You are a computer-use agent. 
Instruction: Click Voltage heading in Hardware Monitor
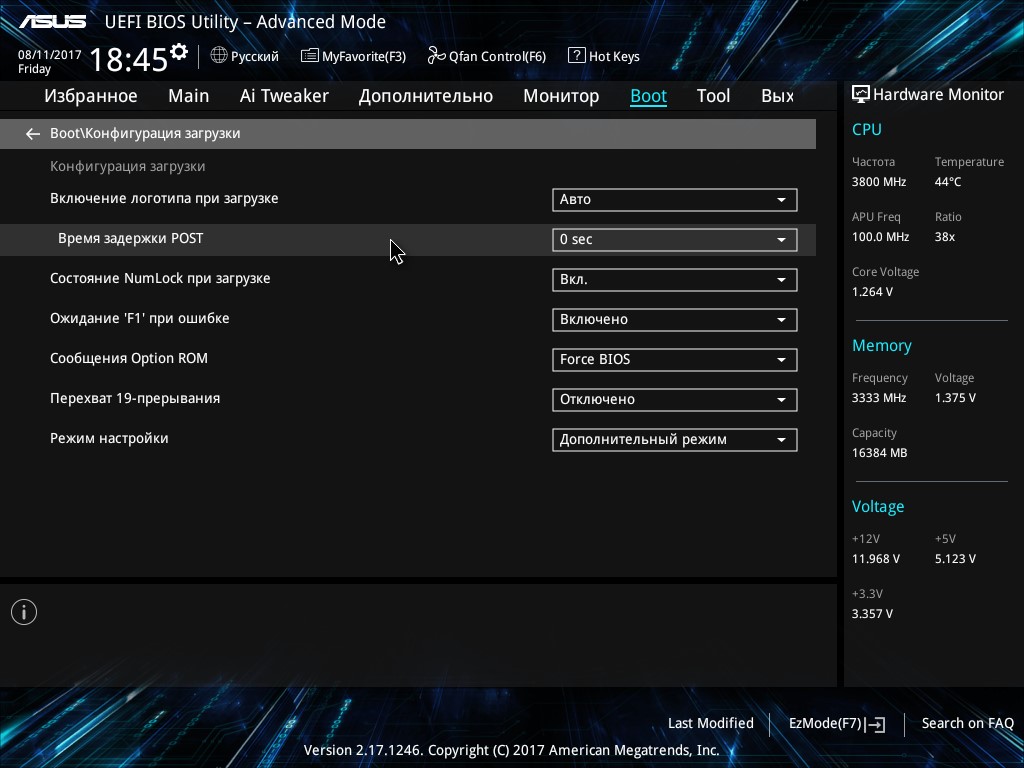point(878,507)
